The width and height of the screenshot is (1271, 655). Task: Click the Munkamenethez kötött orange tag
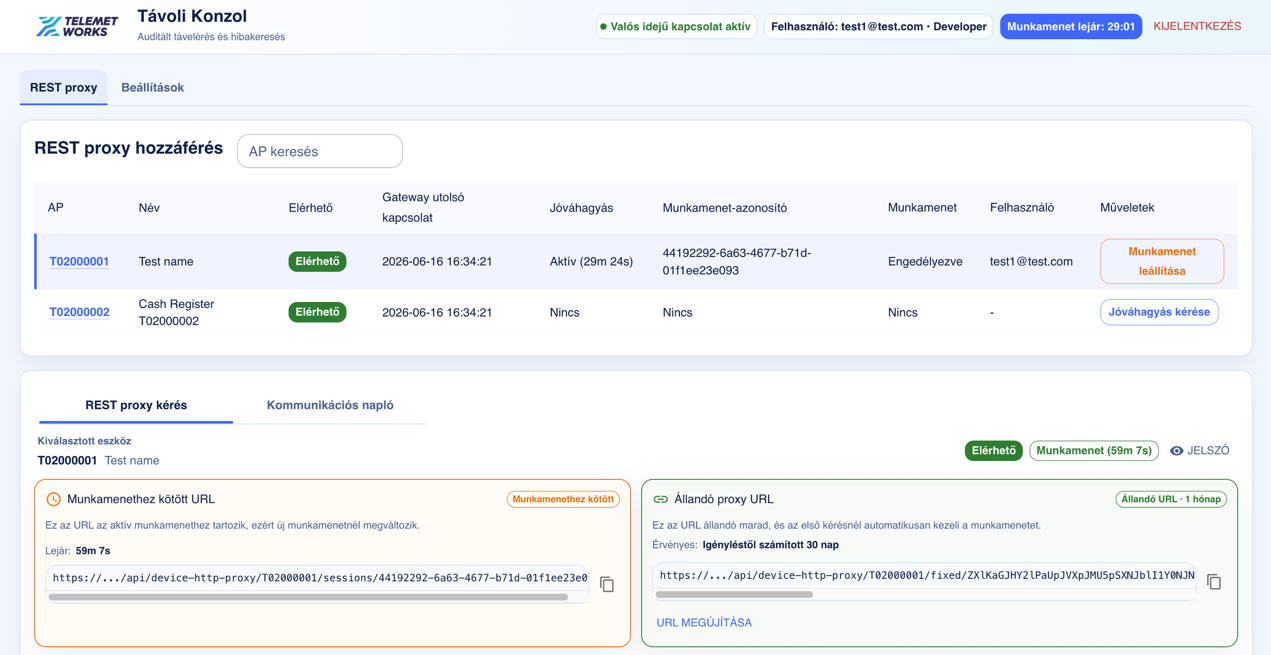[x=563, y=499]
